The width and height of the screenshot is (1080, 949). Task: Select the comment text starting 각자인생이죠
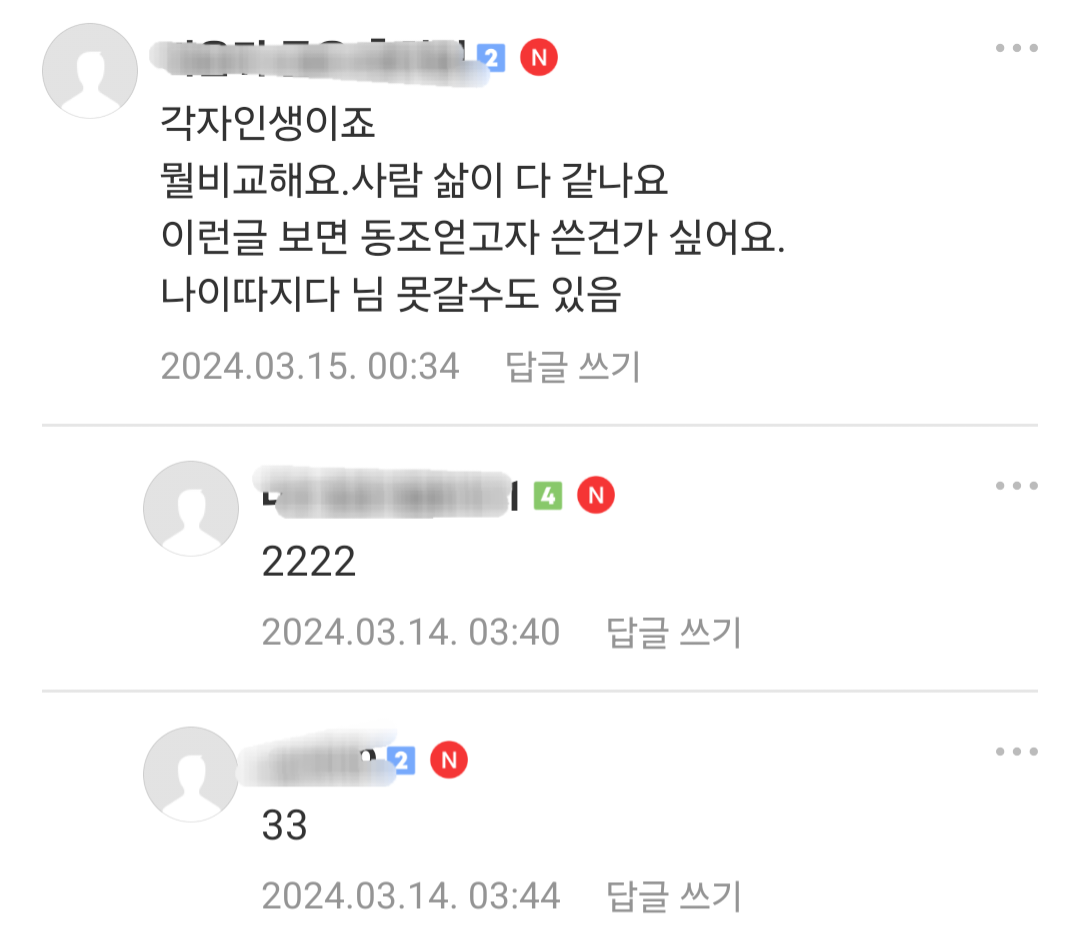[x=472, y=209]
